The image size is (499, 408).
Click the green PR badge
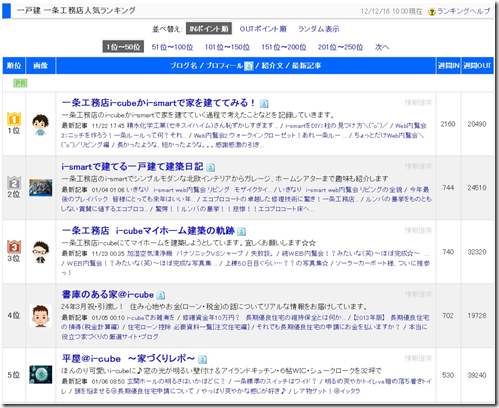[x=20, y=83]
